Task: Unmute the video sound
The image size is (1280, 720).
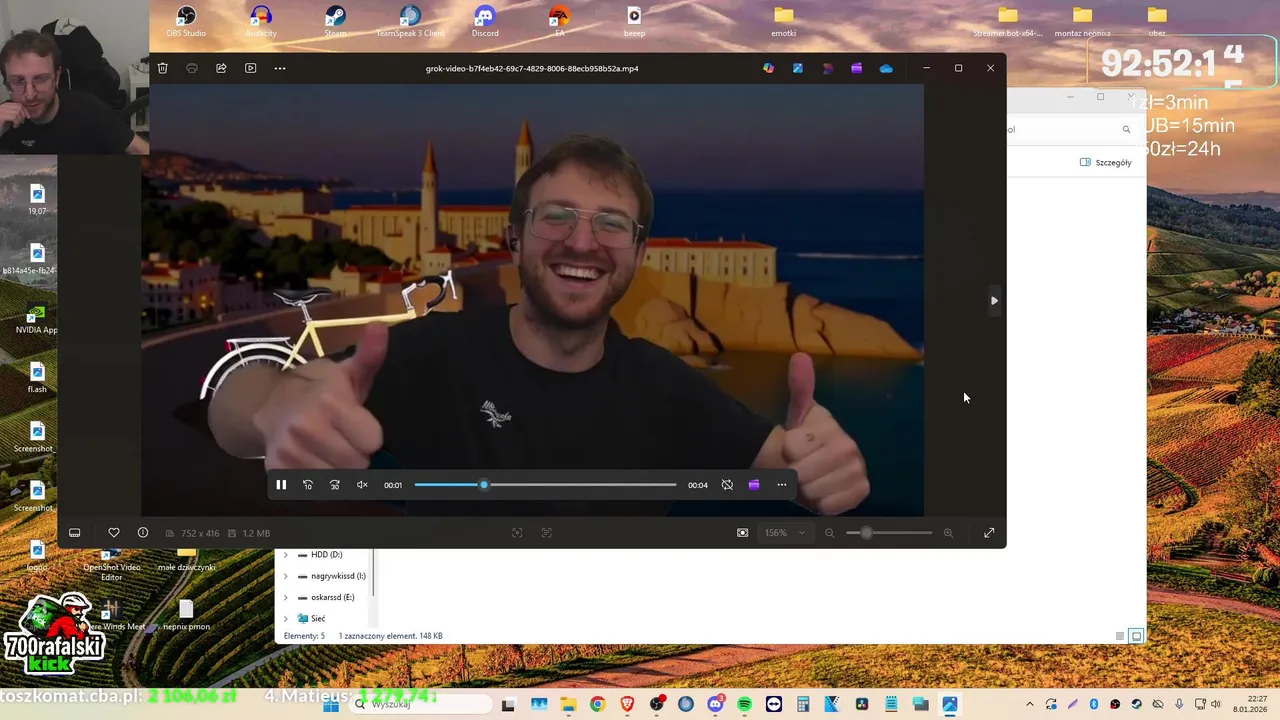Action: 362,485
